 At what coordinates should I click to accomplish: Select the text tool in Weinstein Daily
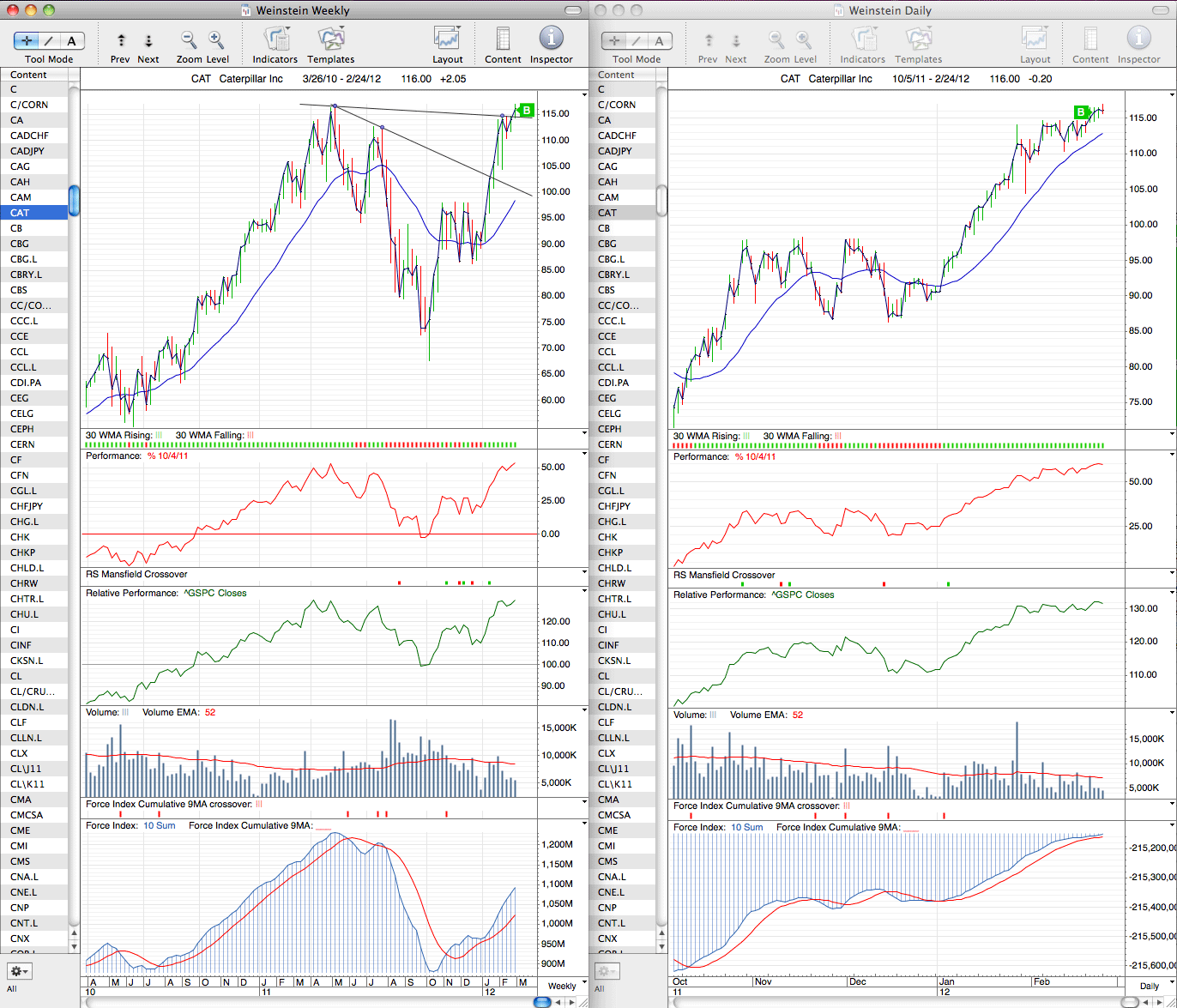(x=660, y=40)
